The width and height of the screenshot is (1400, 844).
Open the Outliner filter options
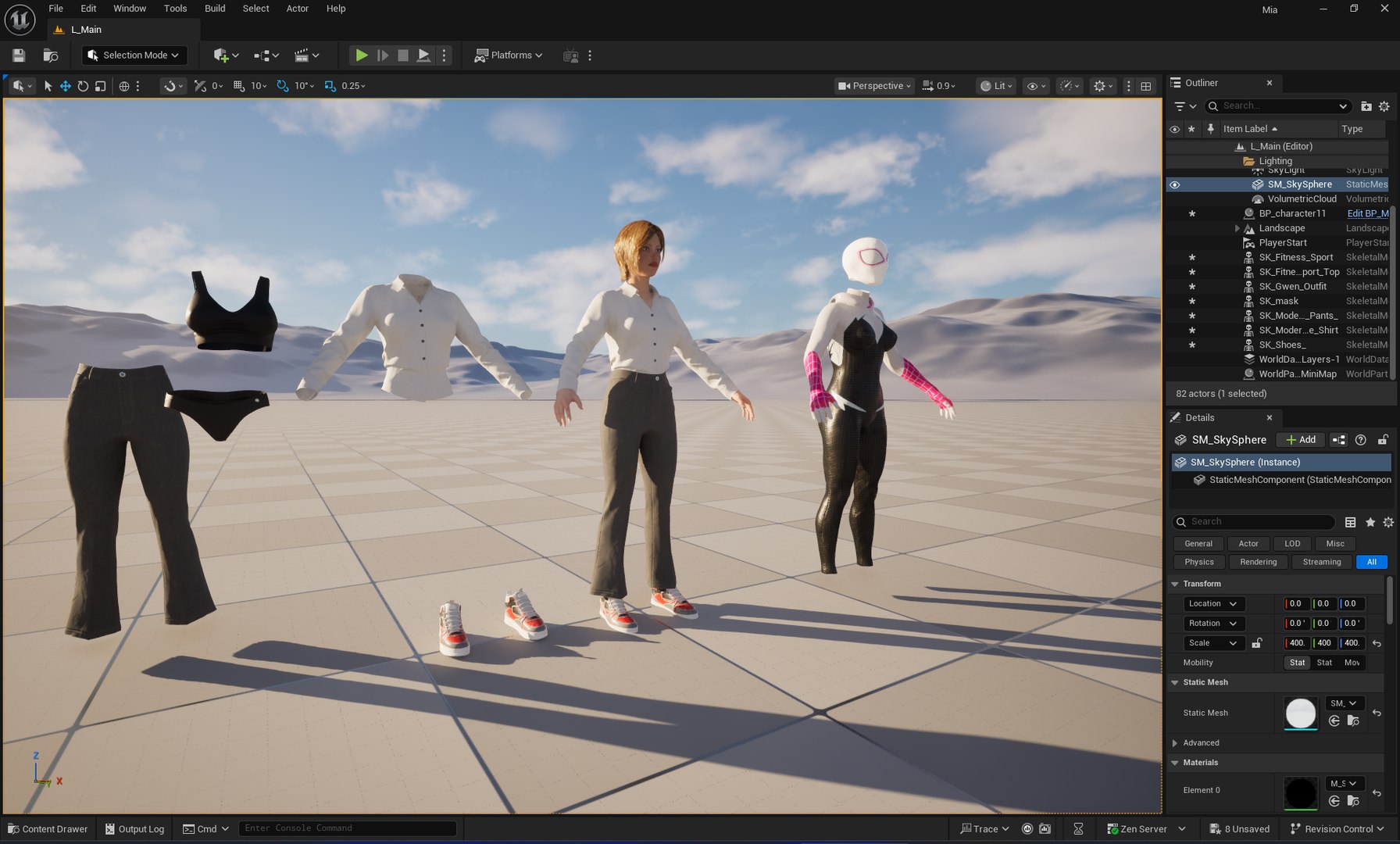tap(1184, 106)
